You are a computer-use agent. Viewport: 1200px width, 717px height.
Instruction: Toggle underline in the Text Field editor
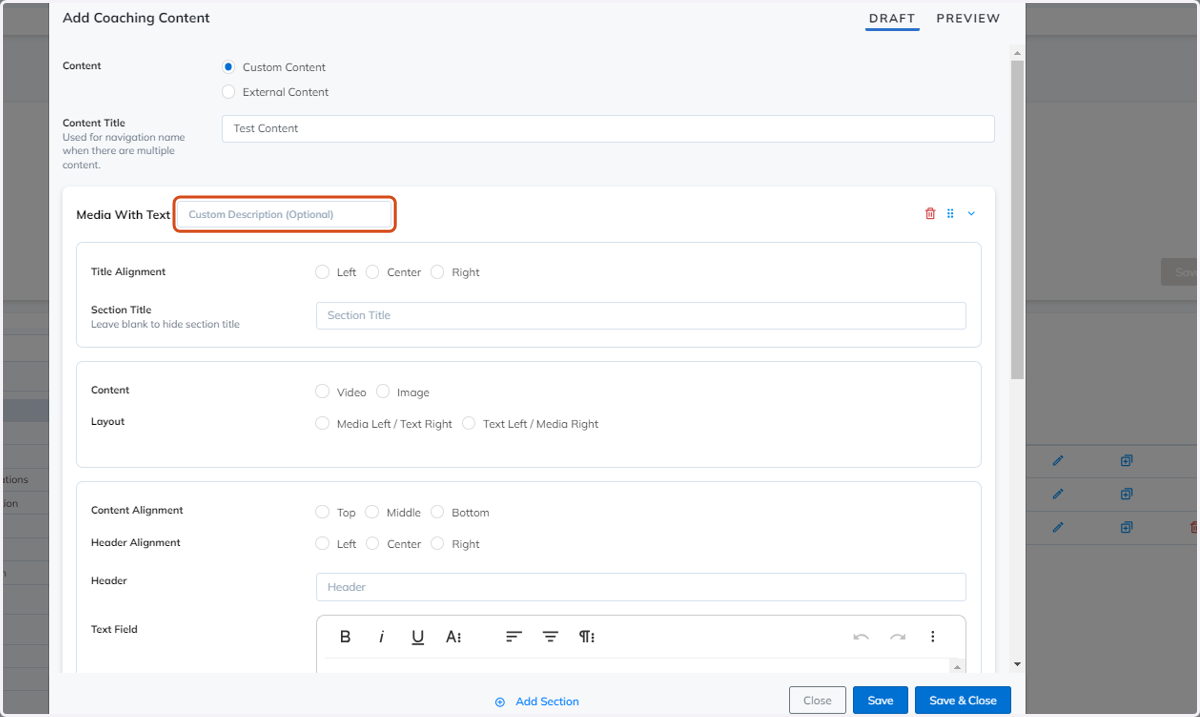pyautogui.click(x=418, y=637)
